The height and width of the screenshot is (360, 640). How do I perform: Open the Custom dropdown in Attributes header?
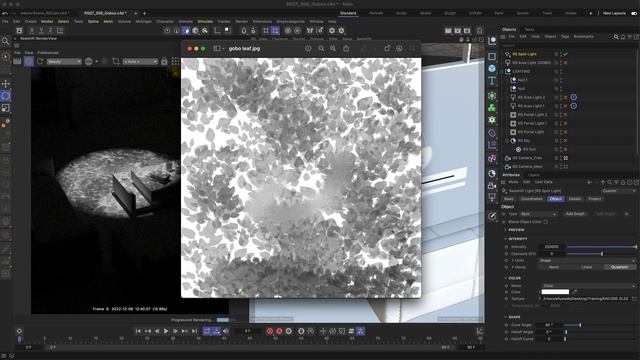tap(619, 191)
